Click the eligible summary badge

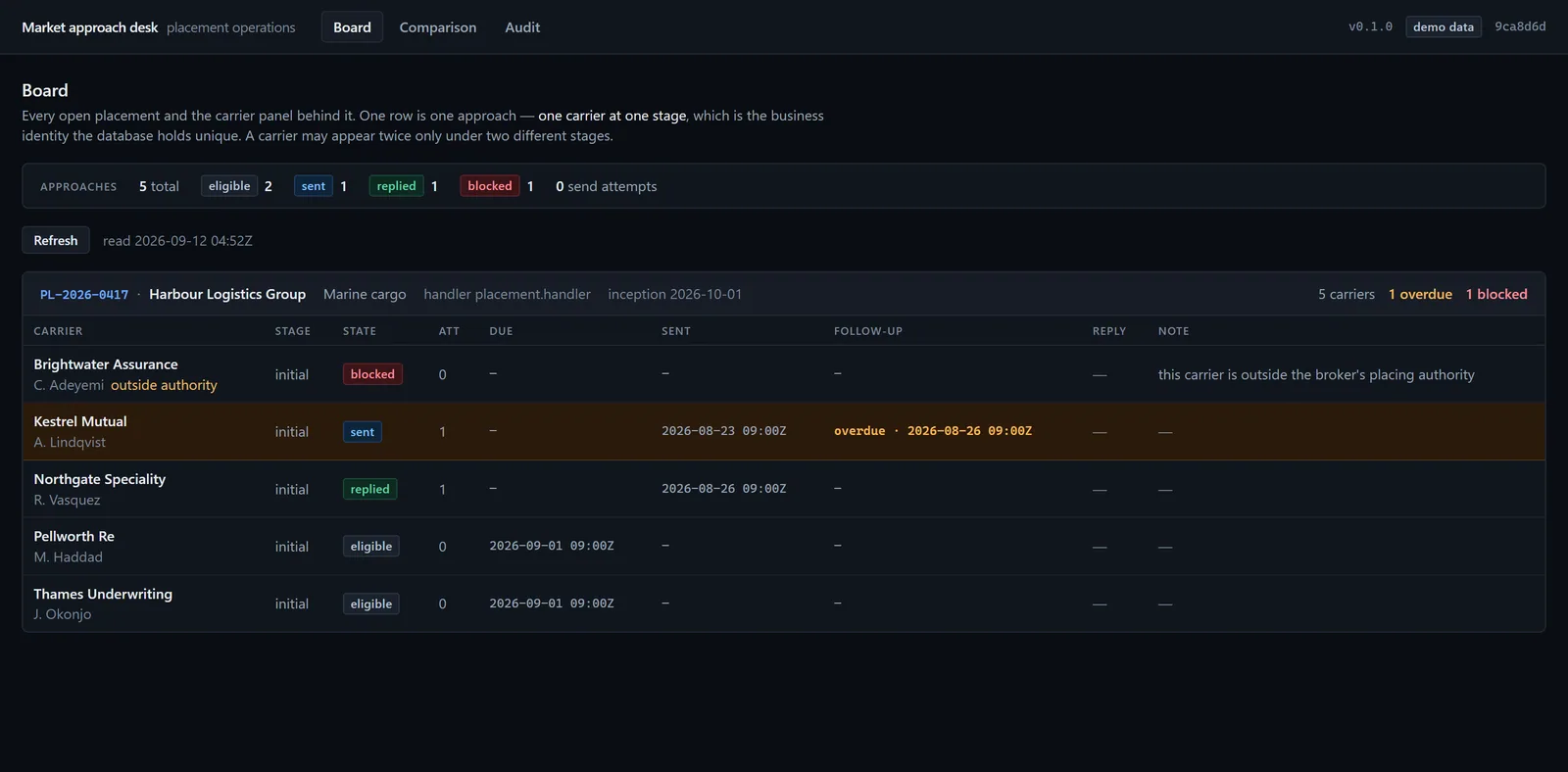tap(229, 186)
